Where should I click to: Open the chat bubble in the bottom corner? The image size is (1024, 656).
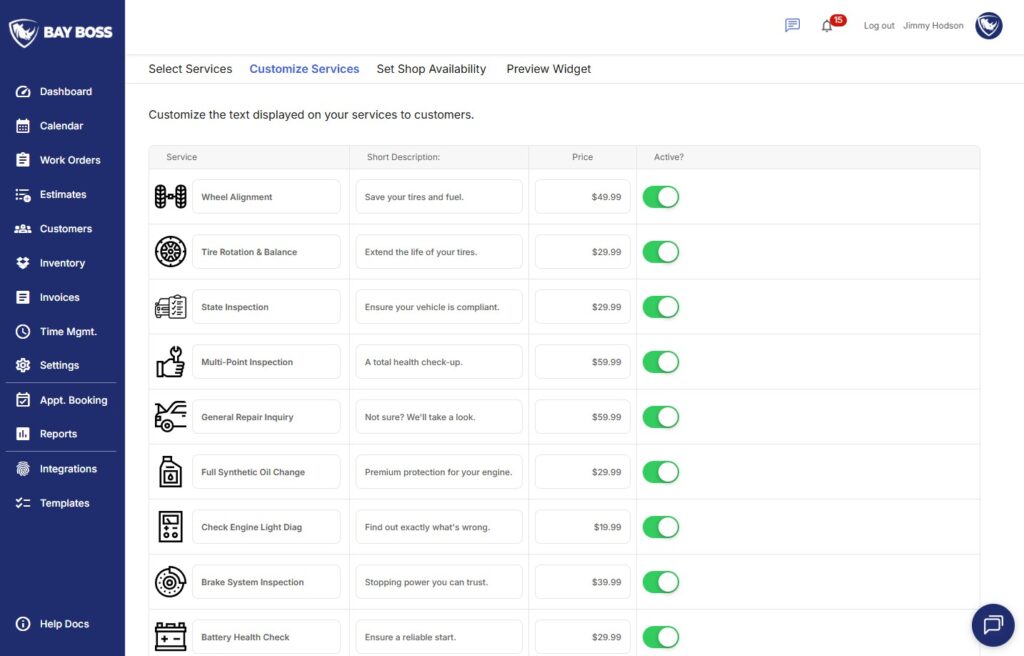(x=992, y=624)
